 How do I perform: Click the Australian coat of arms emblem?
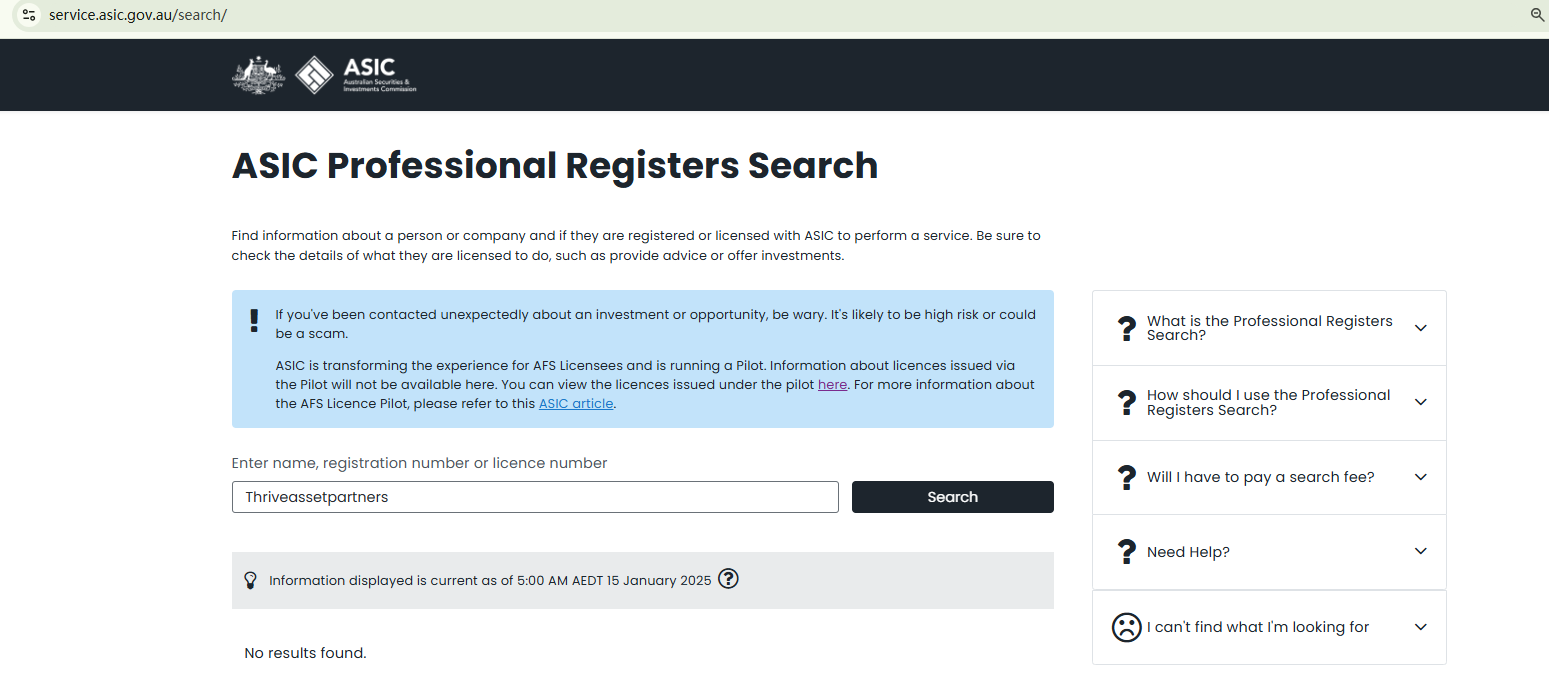[x=258, y=75]
